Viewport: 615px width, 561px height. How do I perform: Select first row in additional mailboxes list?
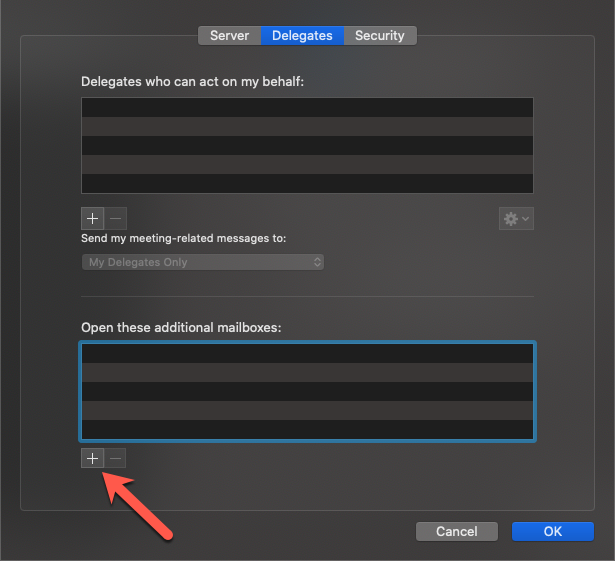[307, 353]
